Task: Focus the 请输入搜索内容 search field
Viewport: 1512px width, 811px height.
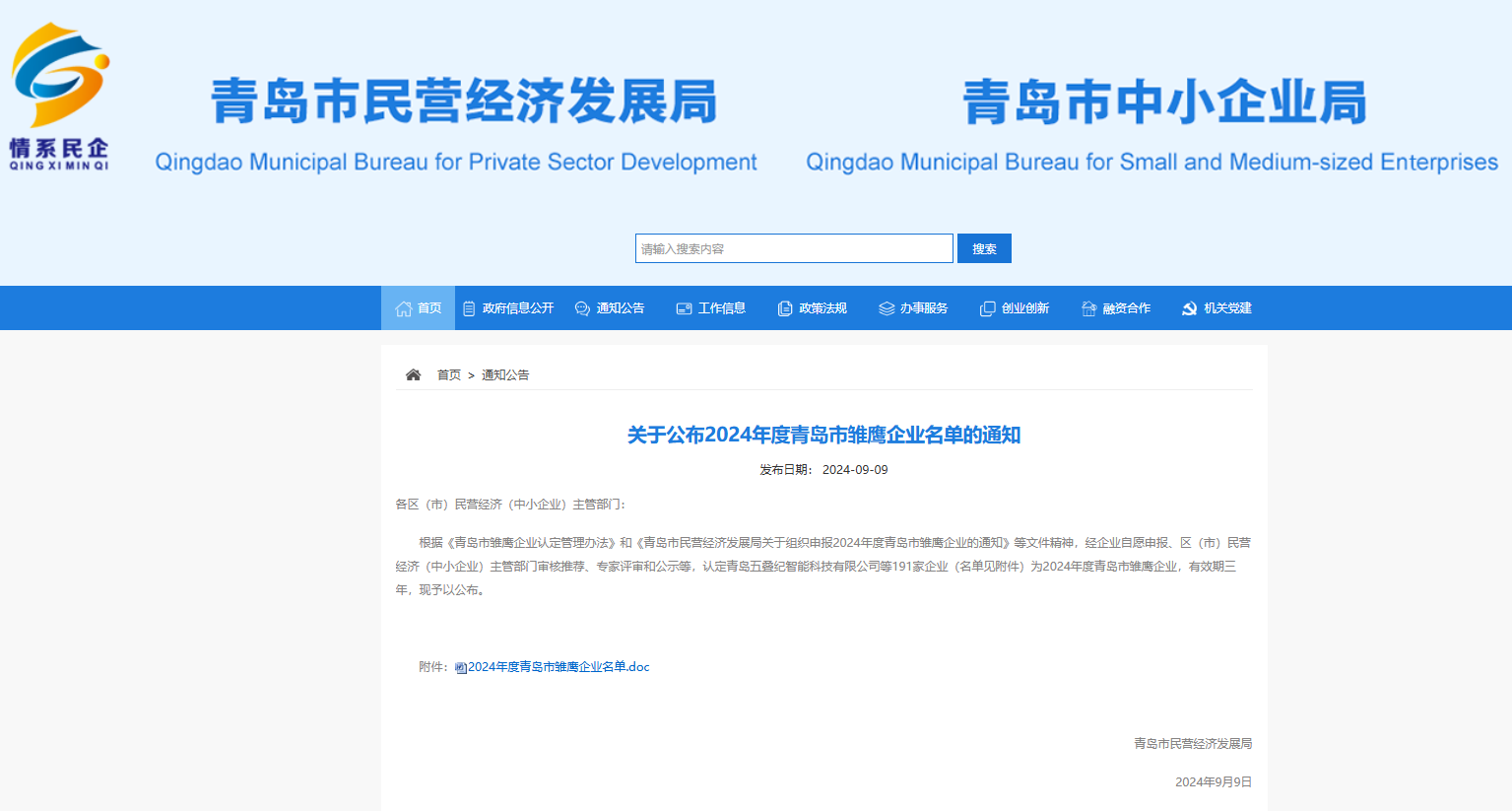Action: (x=794, y=248)
